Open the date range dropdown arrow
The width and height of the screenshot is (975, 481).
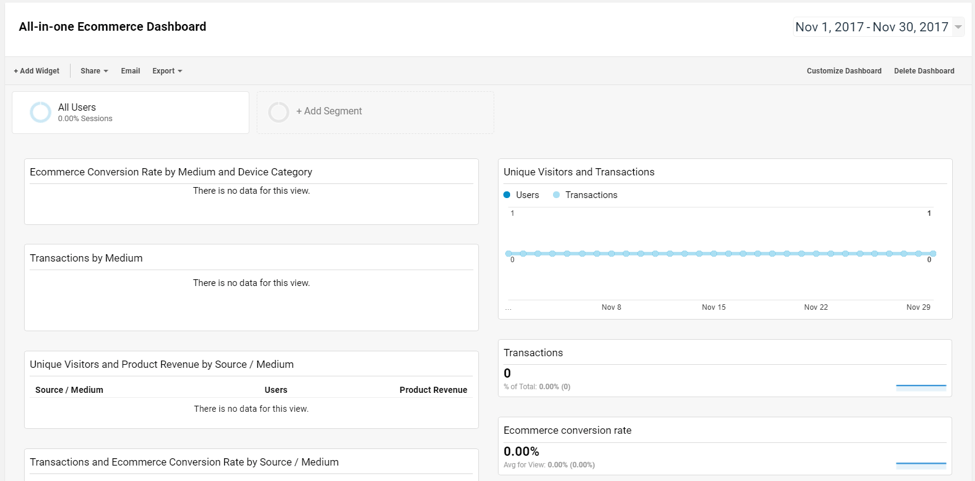[x=959, y=28]
